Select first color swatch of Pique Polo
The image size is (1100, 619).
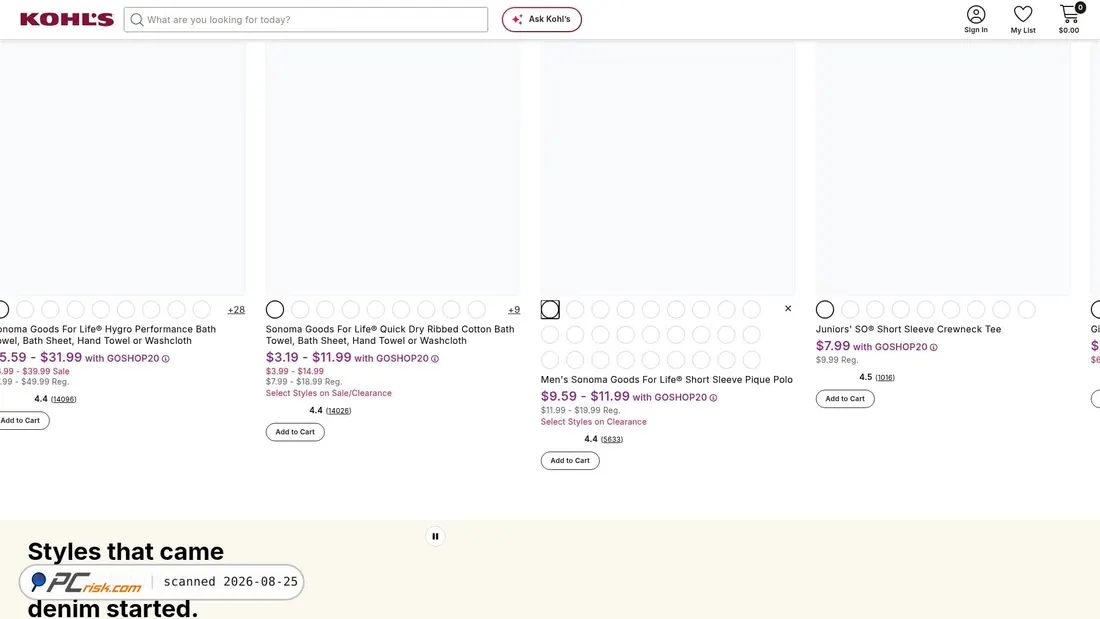[x=550, y=310]
